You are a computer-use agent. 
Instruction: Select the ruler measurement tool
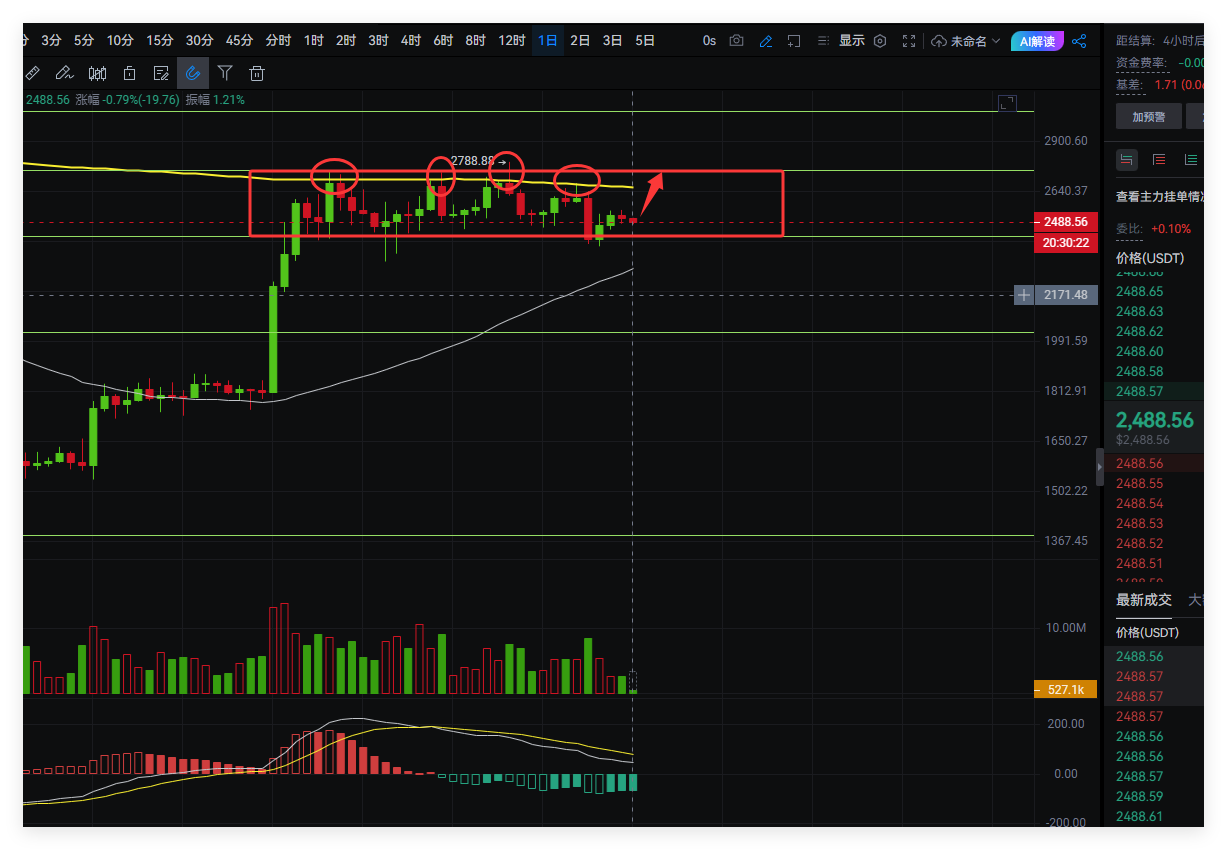pyautogui.click(x=33, y=73)
